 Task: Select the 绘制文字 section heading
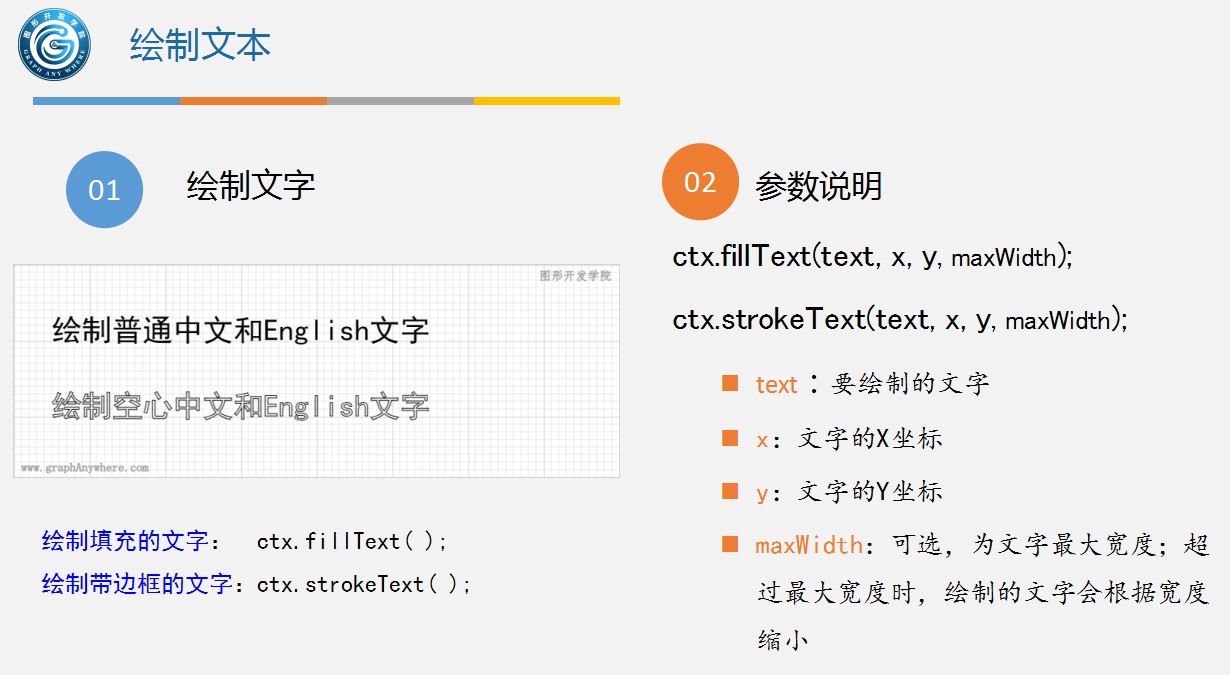[251, 185]
